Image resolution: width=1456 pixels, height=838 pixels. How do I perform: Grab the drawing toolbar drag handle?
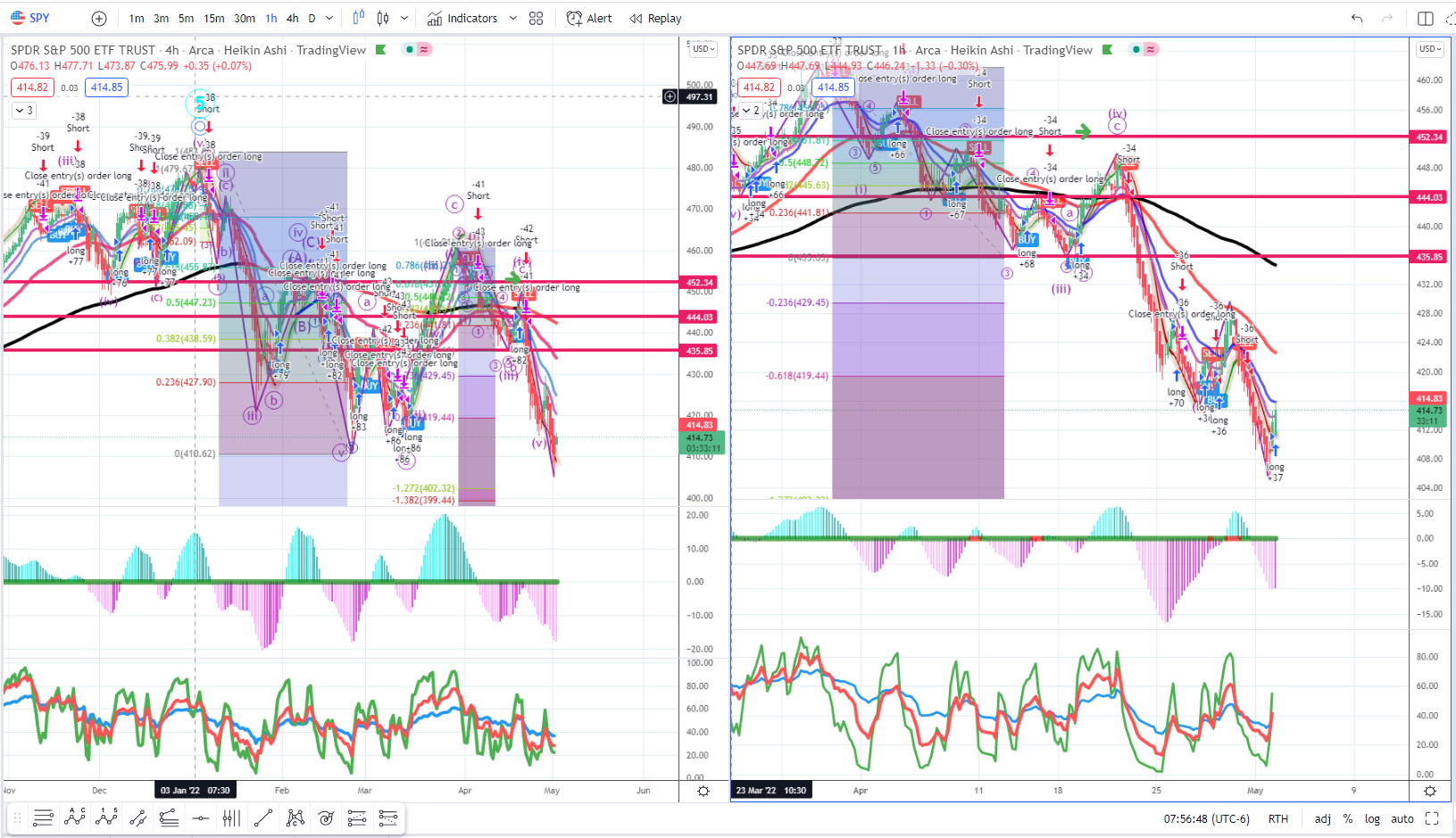pos(17,817)
